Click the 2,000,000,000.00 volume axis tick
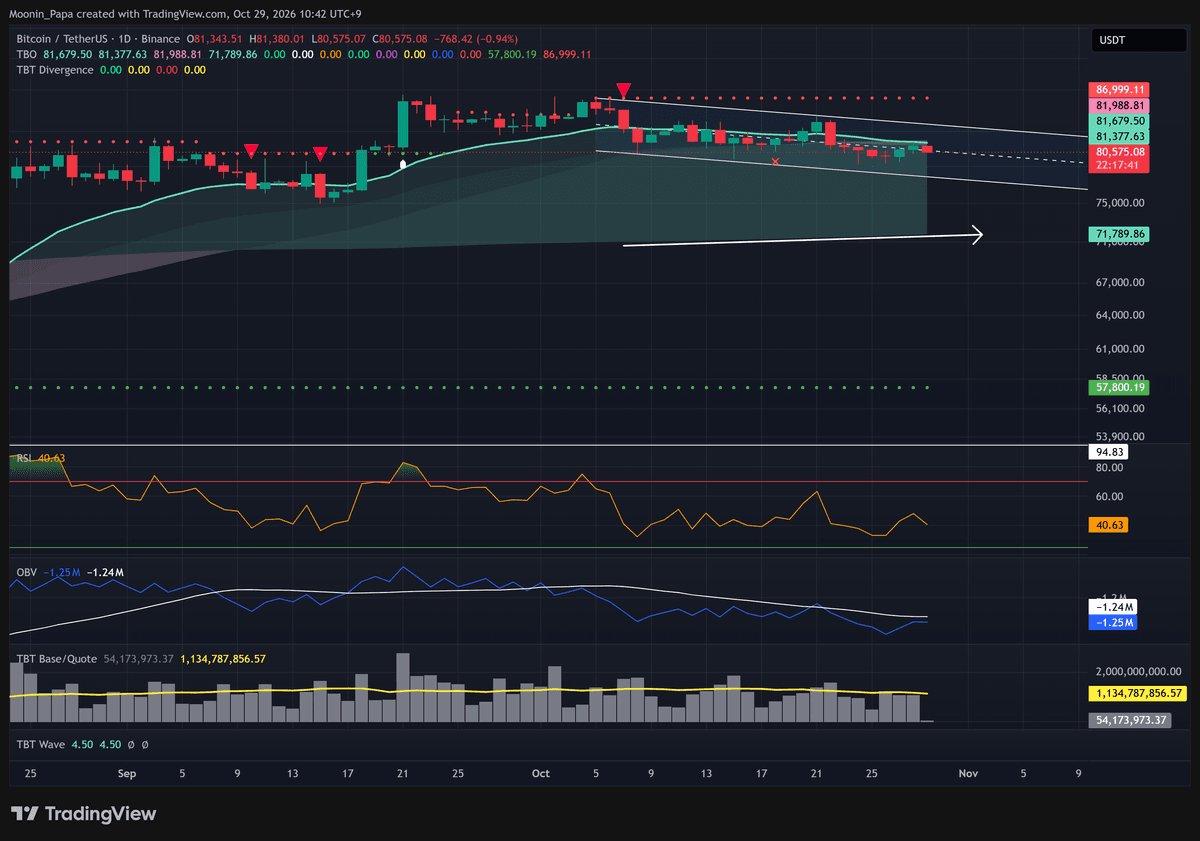The height and width of the screenshot is (841, 1200). (1139, 672)
